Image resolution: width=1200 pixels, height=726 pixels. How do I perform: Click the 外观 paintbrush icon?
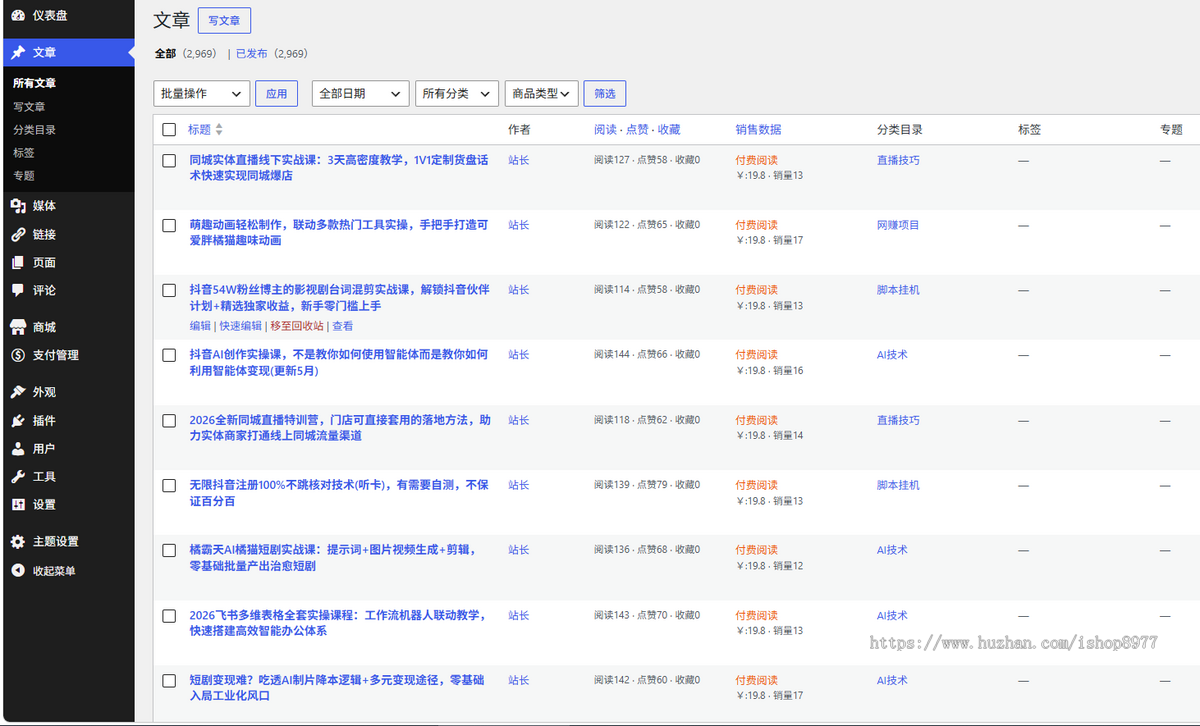coord(18,392)
